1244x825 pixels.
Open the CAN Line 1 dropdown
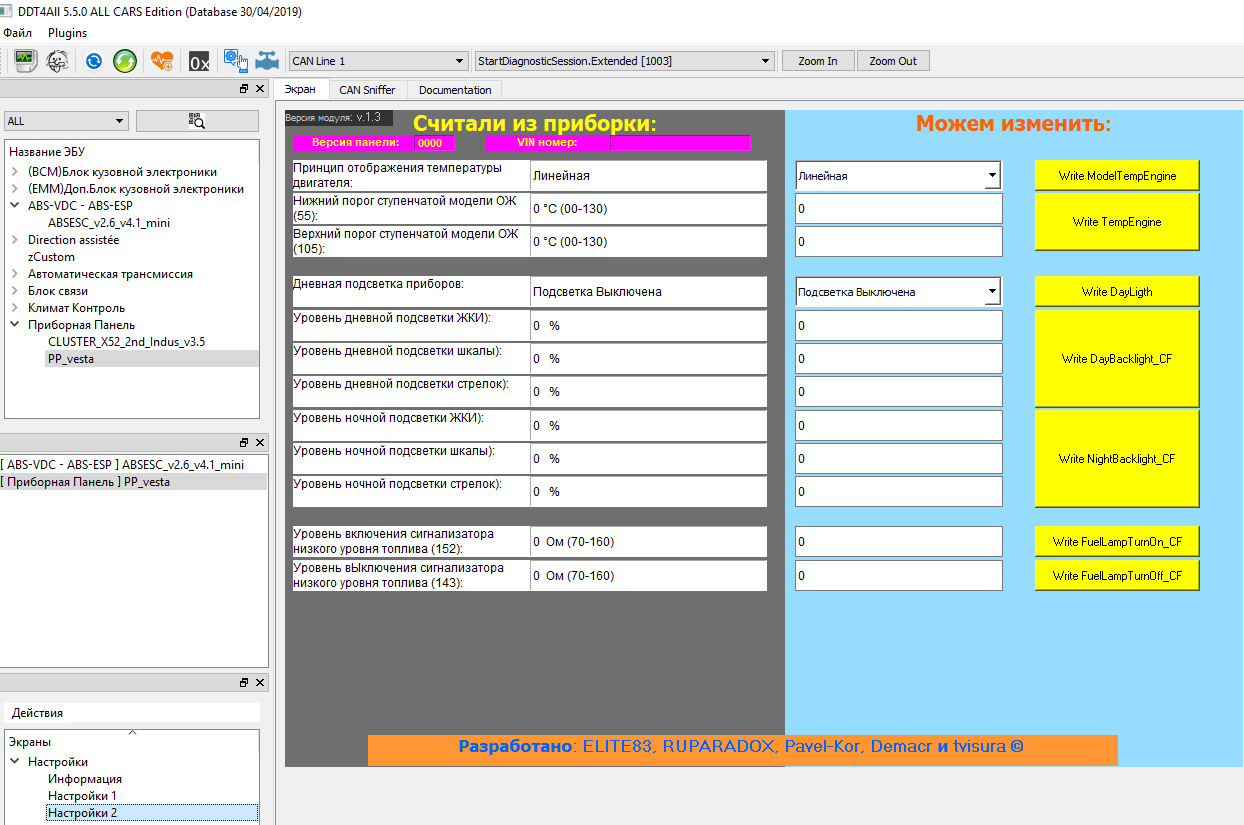377,61
